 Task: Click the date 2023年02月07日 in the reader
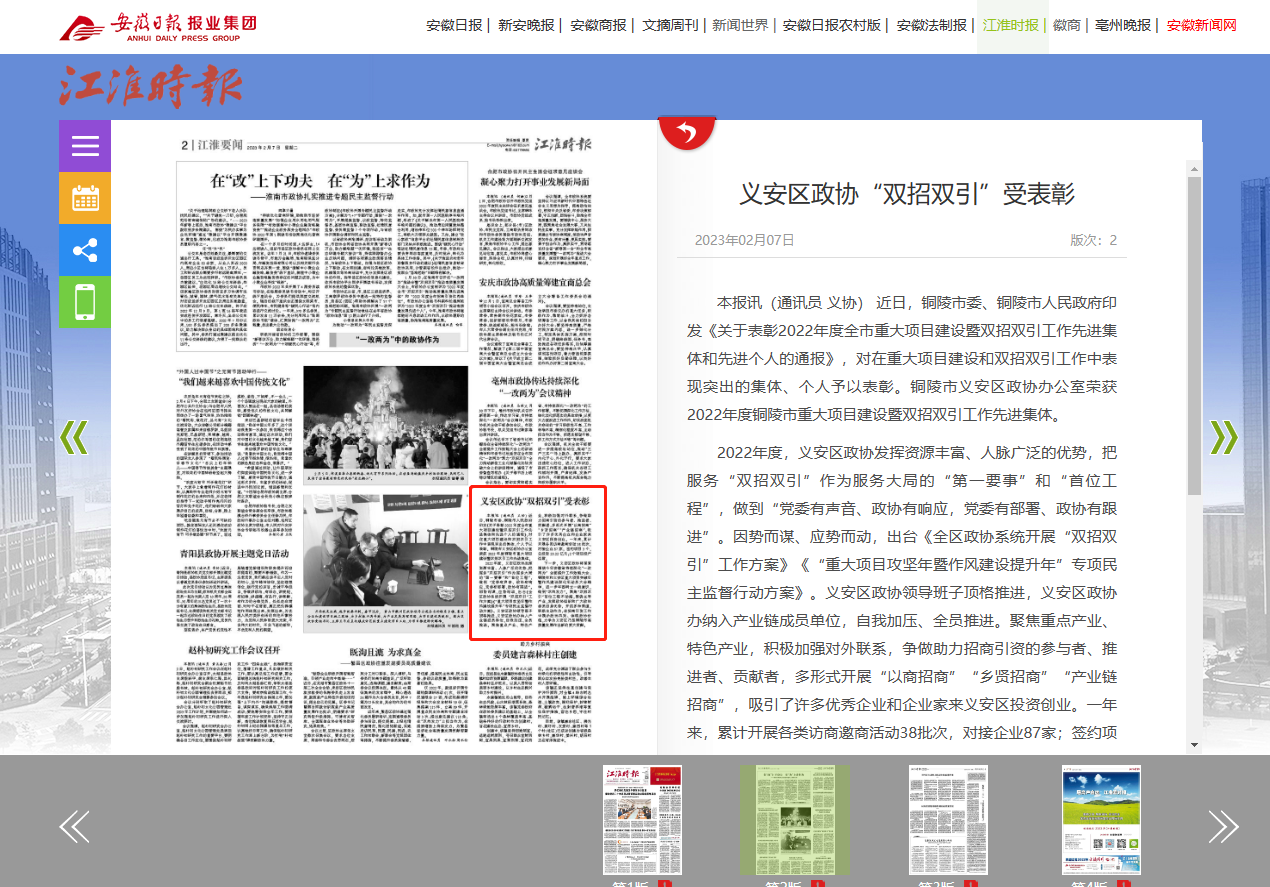click(744, 240)
